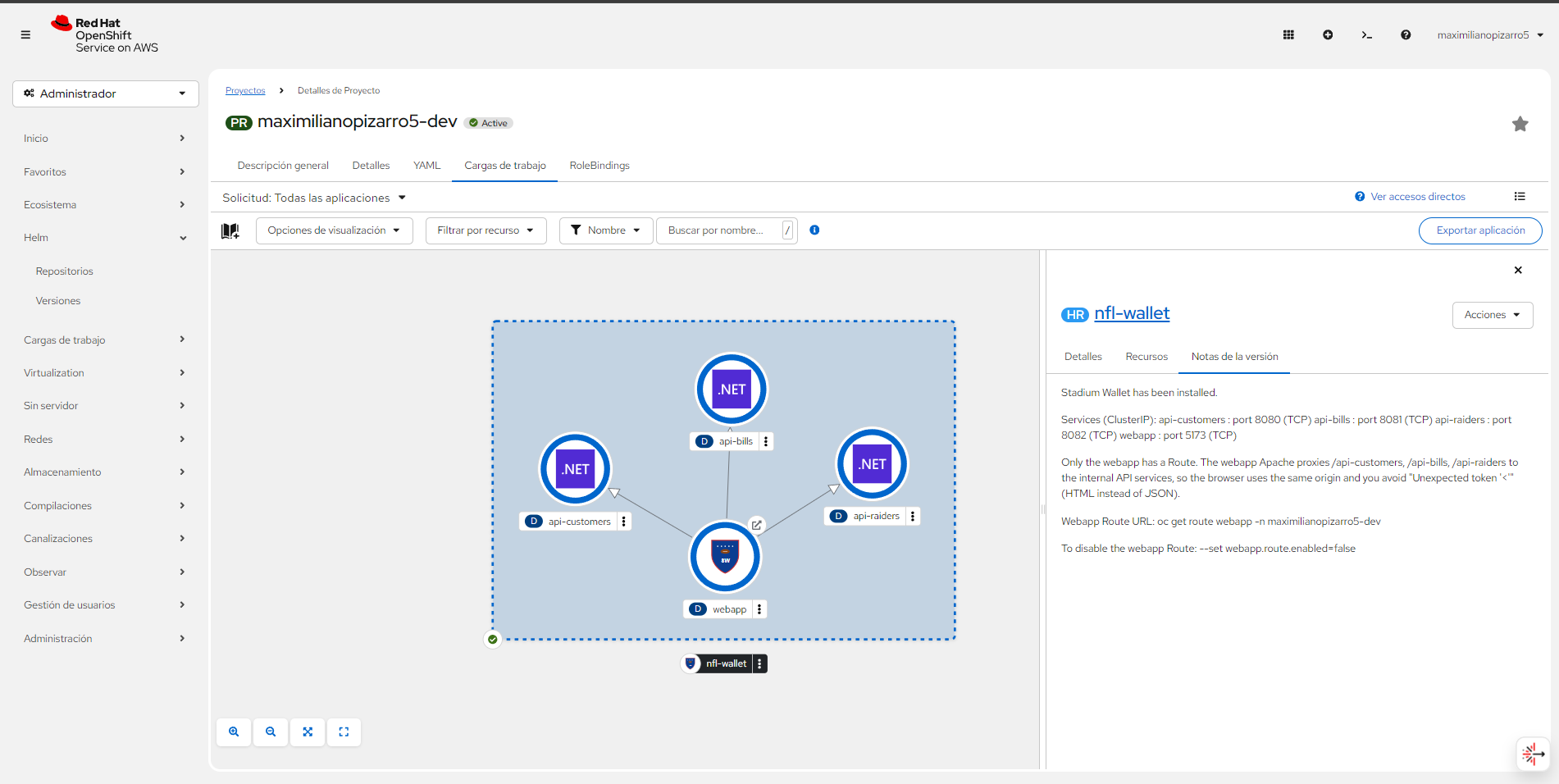The image size is (1559, 784).
Task: Click the zoom out topology button
Action: pos(271,732)
